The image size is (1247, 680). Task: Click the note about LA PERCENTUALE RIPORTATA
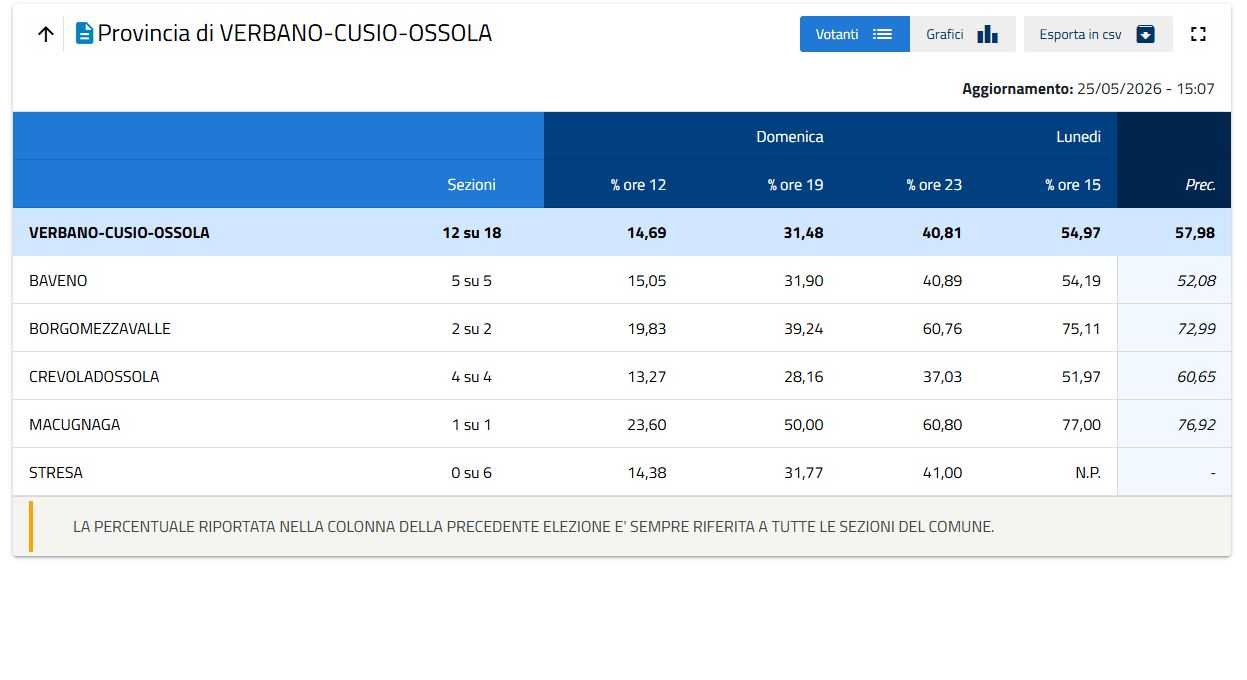pyautogui.click(x=534, y=526)
